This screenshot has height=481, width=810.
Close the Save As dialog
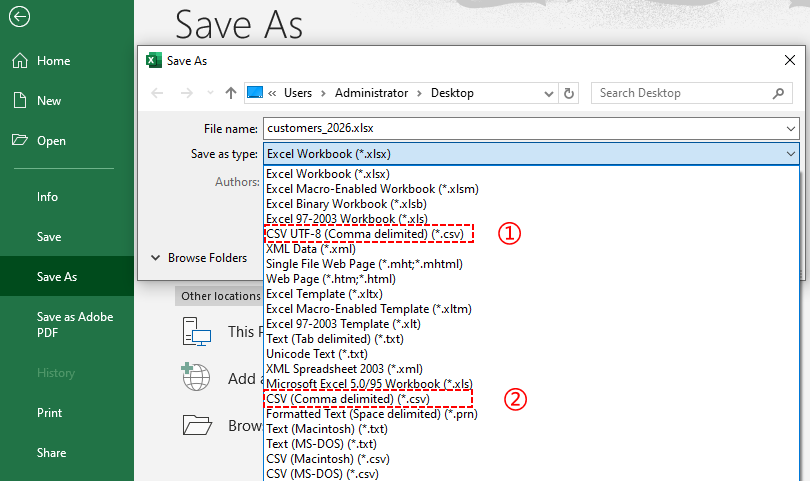click(x=790, y=60)
